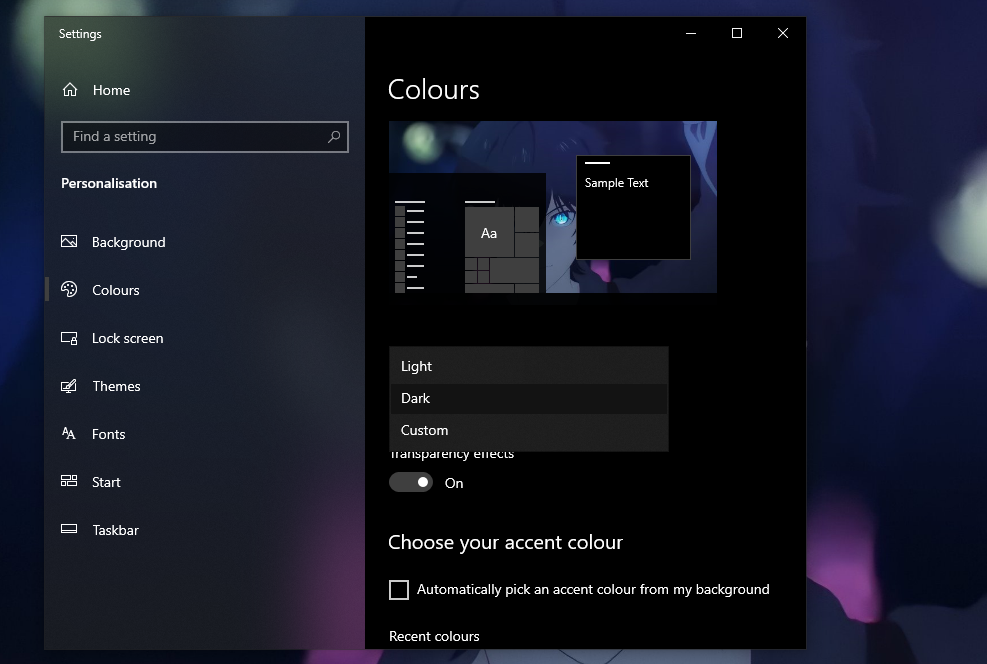Go to the Themes section
Image resolution: width=987 pixels, height=664 pixels.
pyautogui.click(x=116, y=386)
